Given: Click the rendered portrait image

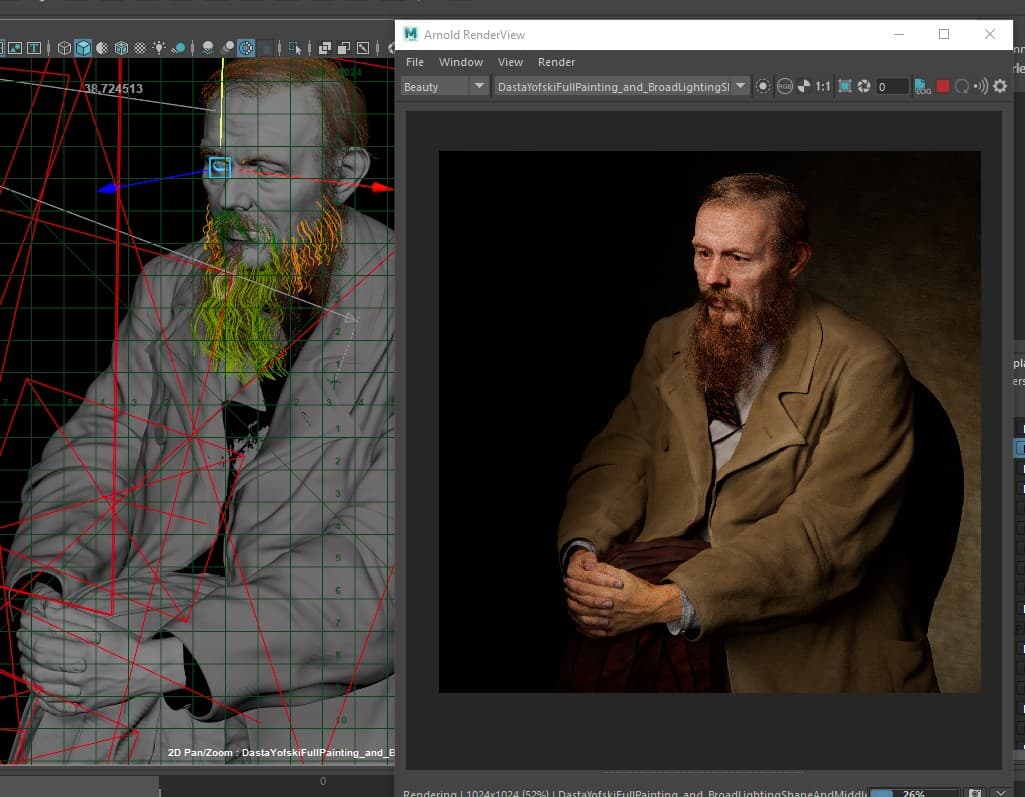Looking at the screenshot, I should tap(709, 422).
